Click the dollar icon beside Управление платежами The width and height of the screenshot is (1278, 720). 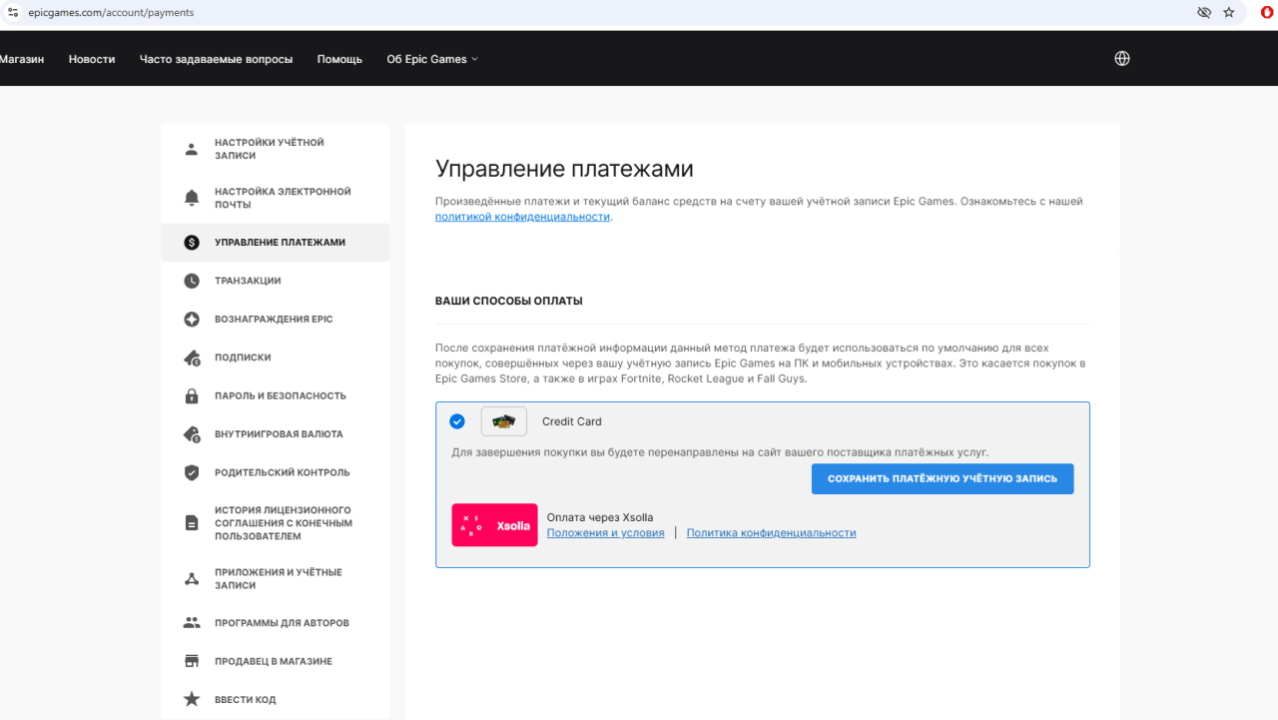(192, 242)
